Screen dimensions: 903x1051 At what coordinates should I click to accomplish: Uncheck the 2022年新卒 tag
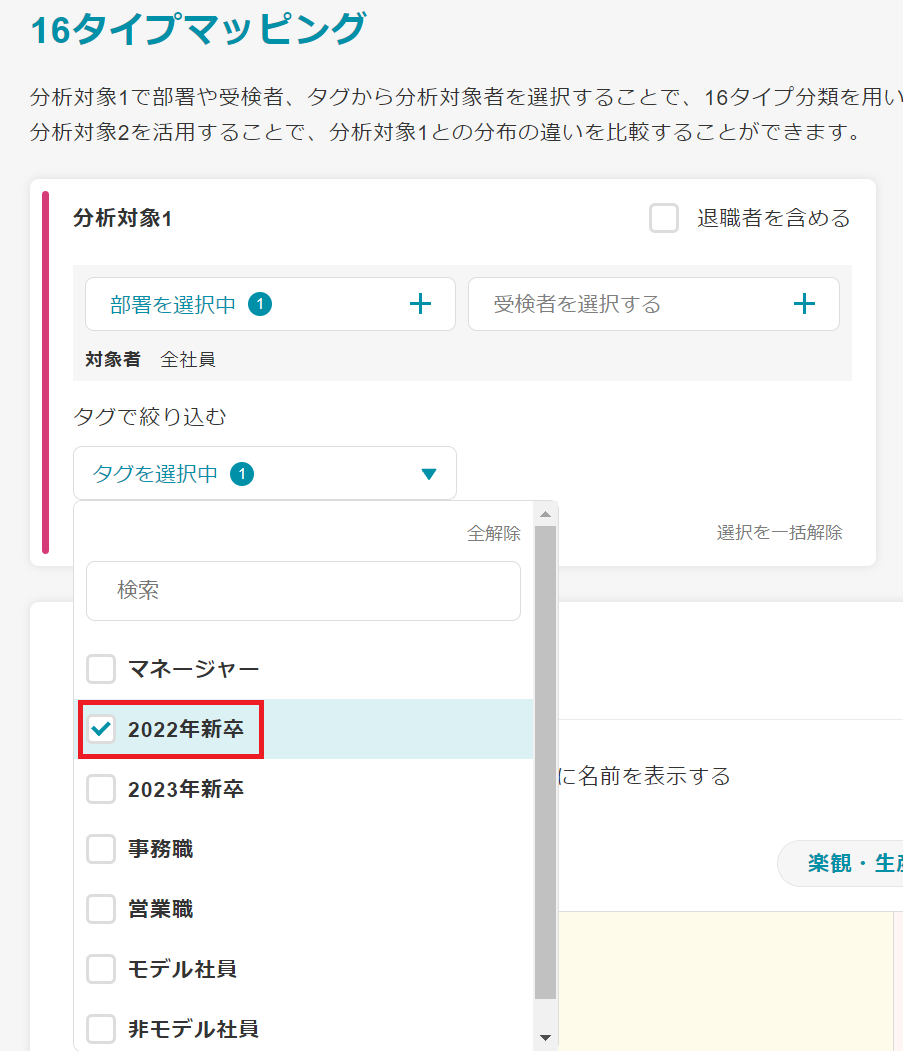point(101,729)
